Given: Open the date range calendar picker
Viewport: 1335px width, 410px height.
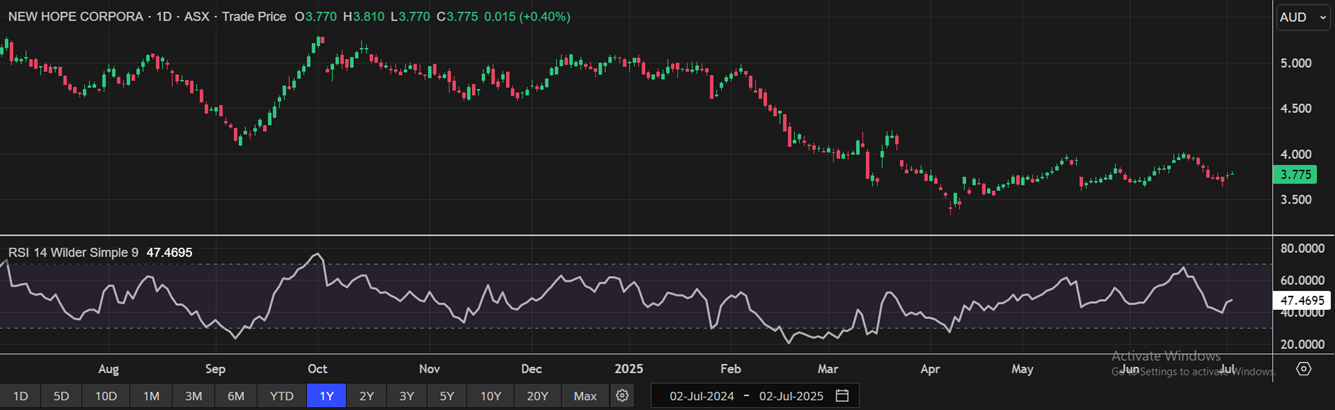Looking at the screenshot, I should click(842, 396).
